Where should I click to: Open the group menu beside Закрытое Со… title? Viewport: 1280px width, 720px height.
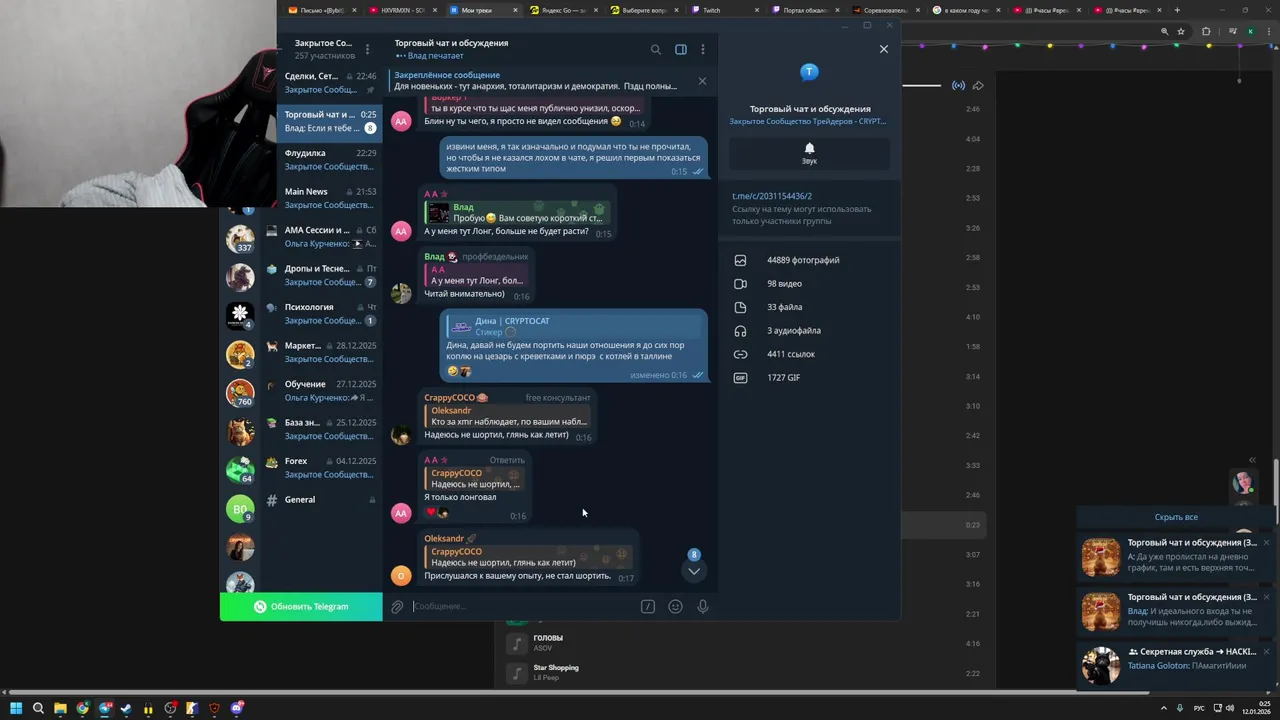(367, 49)
